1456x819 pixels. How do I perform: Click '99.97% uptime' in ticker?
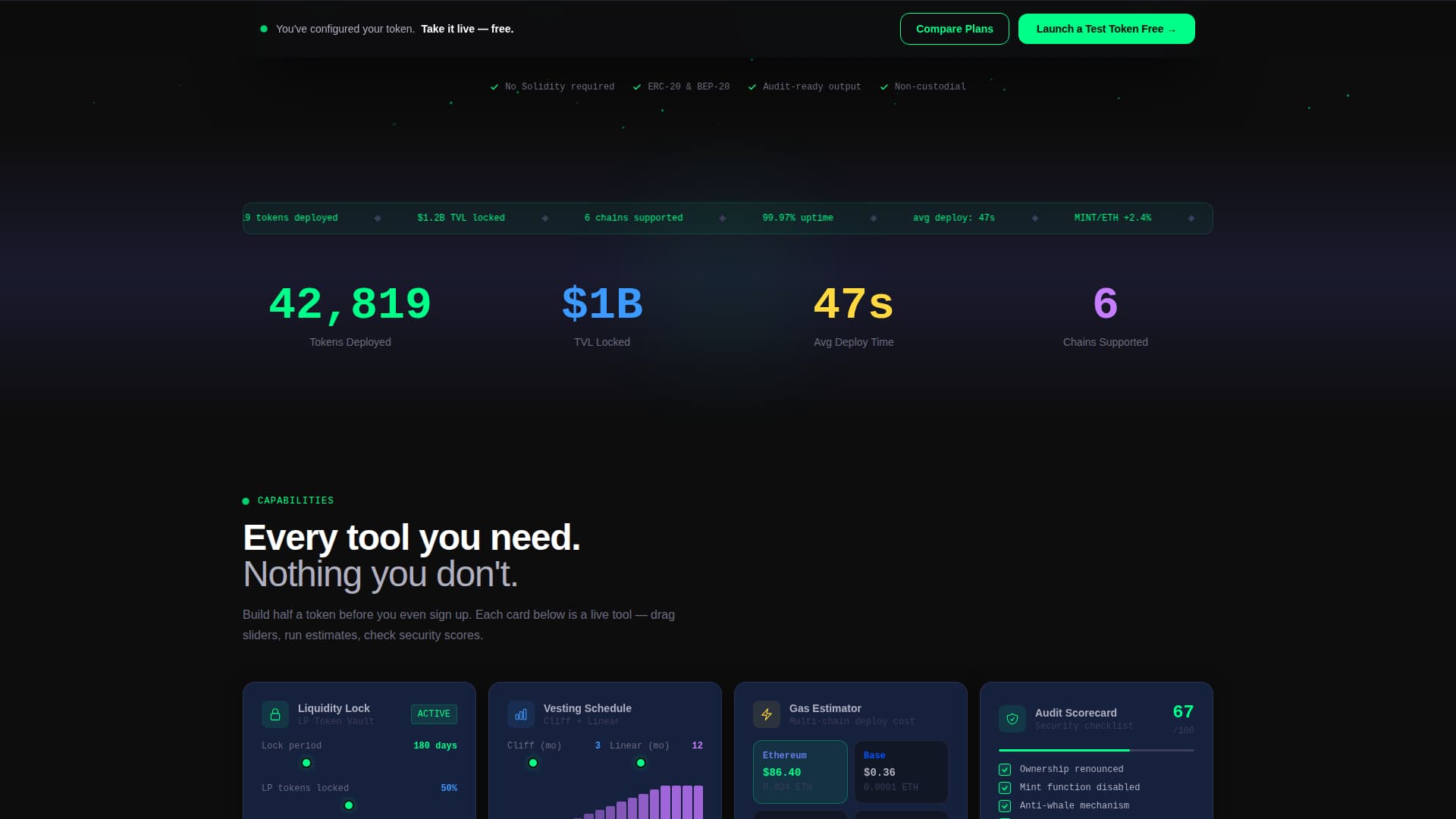pyautogui.click(x=798, y=218)
